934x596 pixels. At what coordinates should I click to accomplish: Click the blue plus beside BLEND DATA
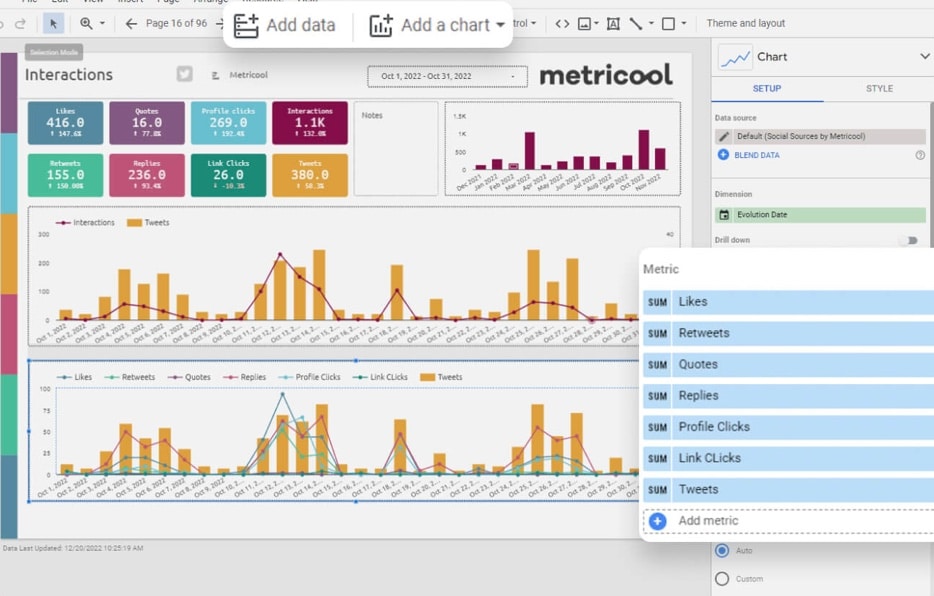point(723,155)
